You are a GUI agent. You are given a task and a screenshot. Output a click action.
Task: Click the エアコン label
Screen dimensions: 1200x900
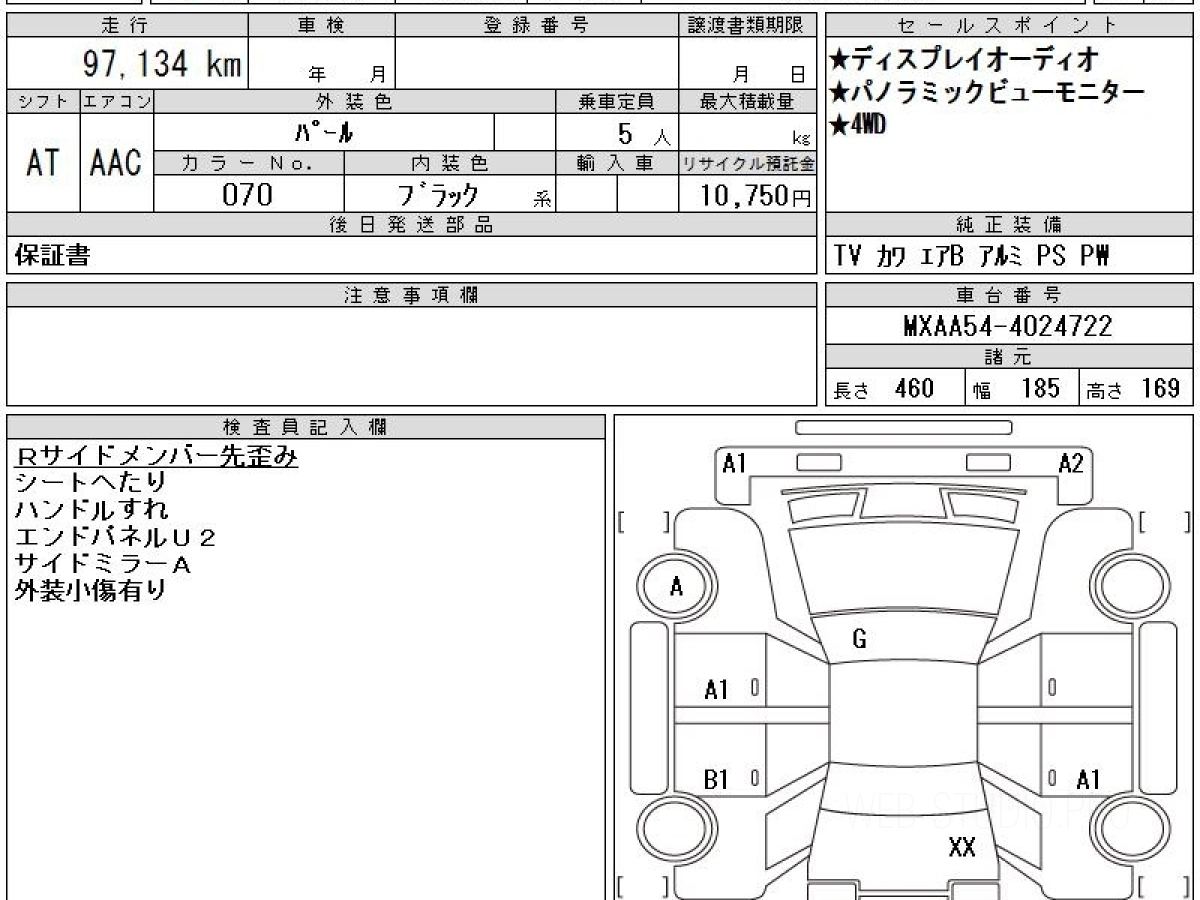pyautogui.click(x=116, y=101)
